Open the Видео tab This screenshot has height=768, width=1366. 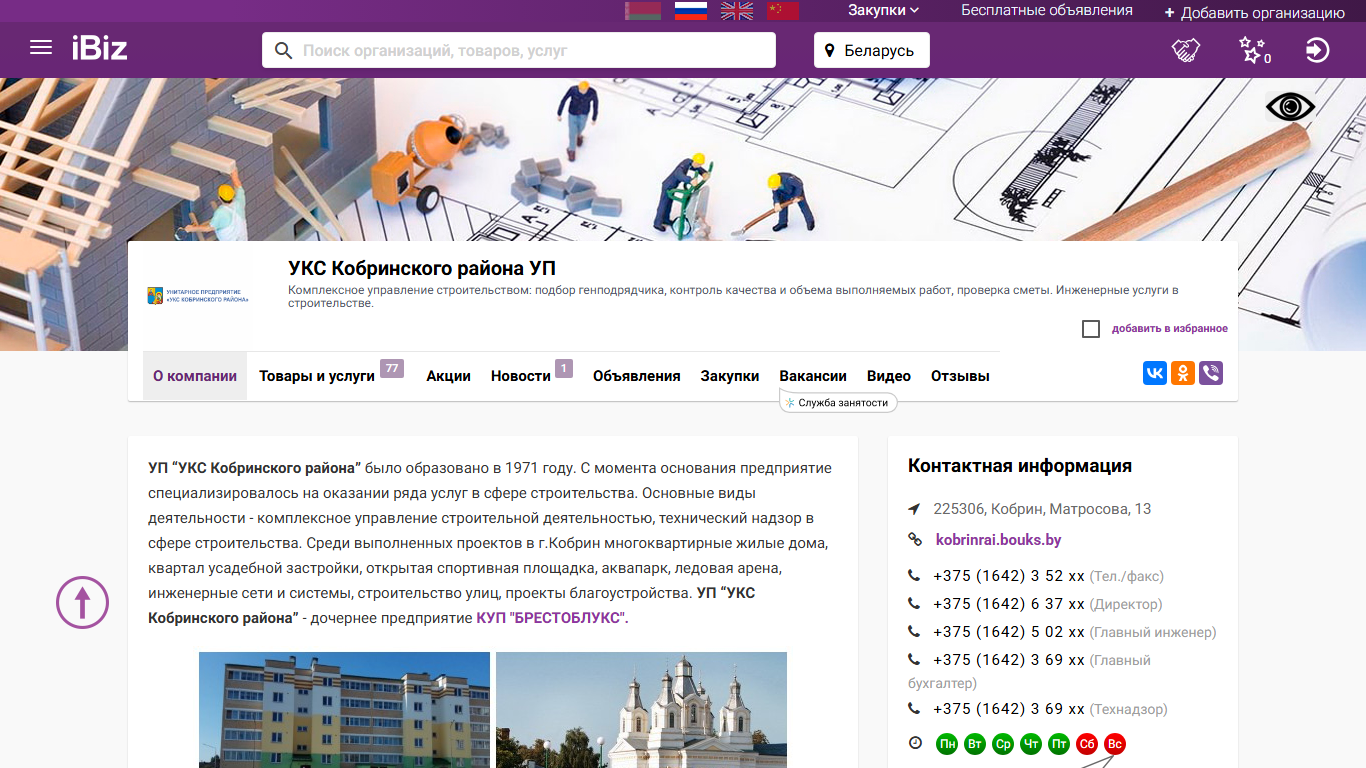coord(889,376)
